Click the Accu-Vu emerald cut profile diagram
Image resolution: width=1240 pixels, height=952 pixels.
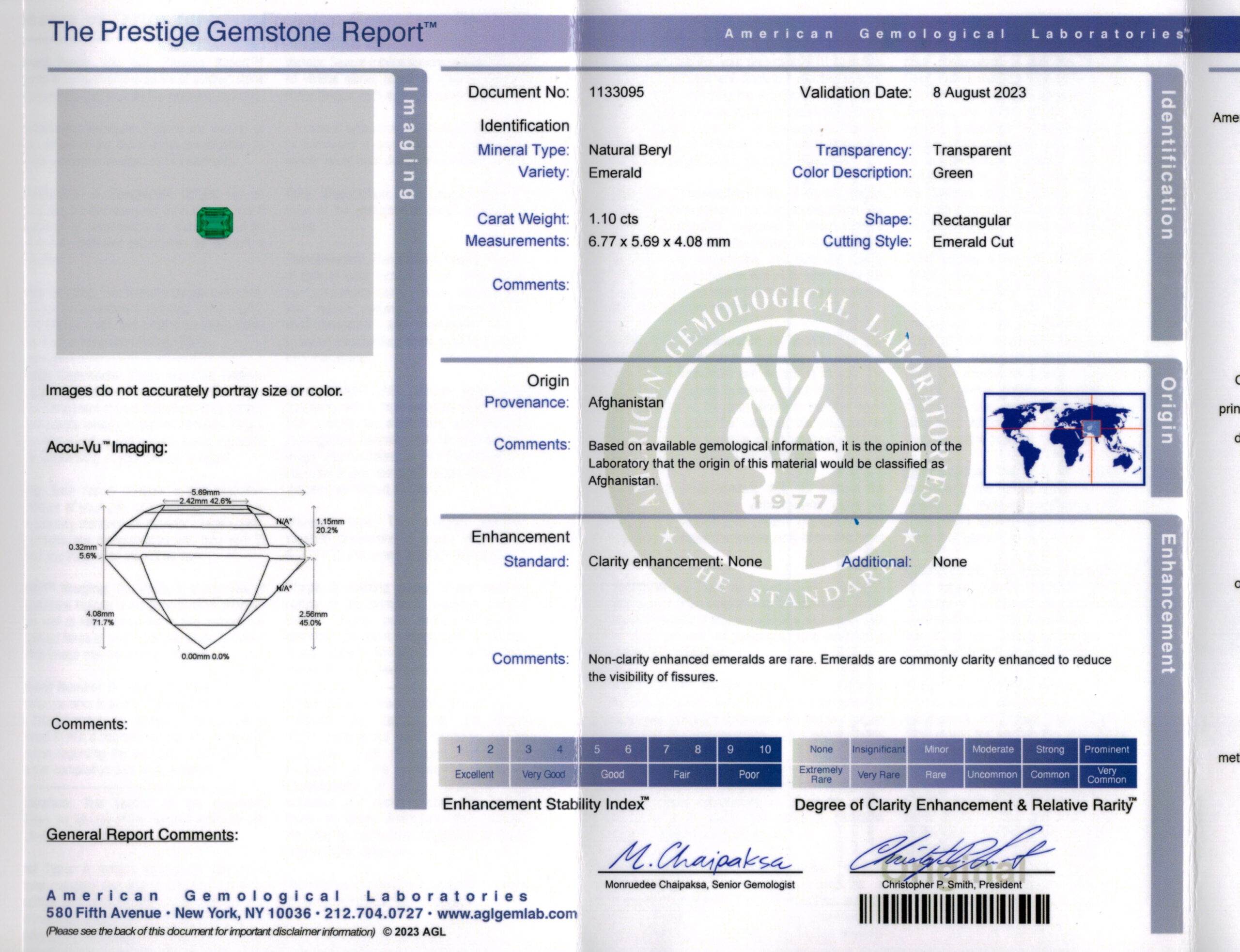tap(205, 577)
